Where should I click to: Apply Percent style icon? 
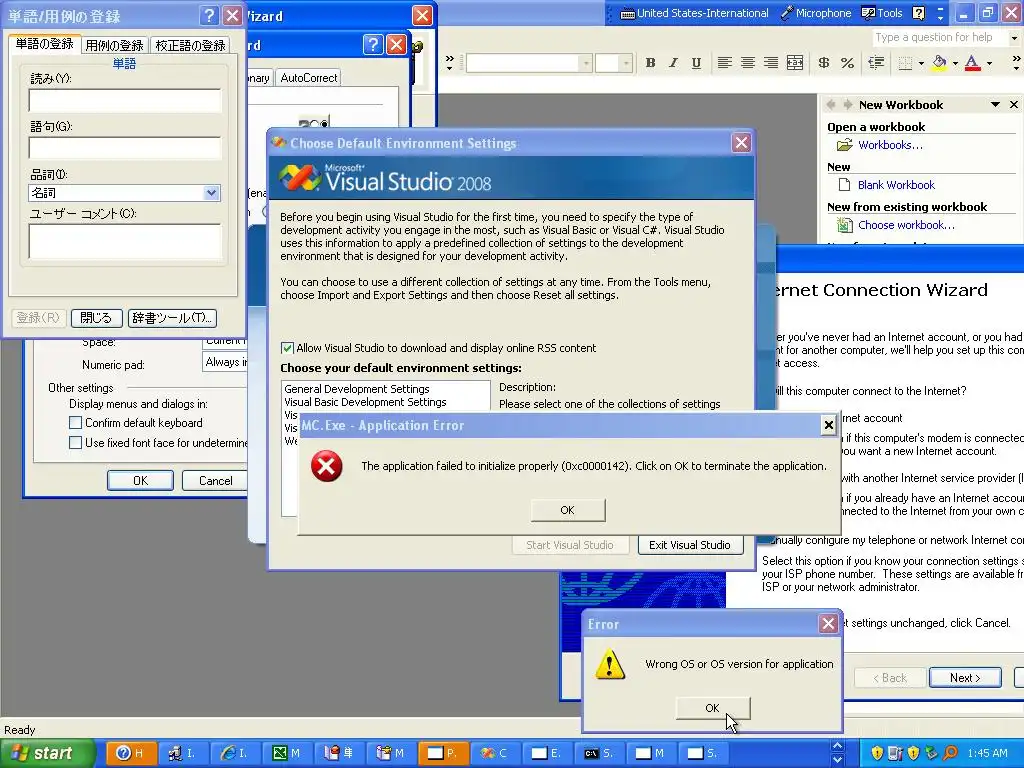tap(847, 63)
